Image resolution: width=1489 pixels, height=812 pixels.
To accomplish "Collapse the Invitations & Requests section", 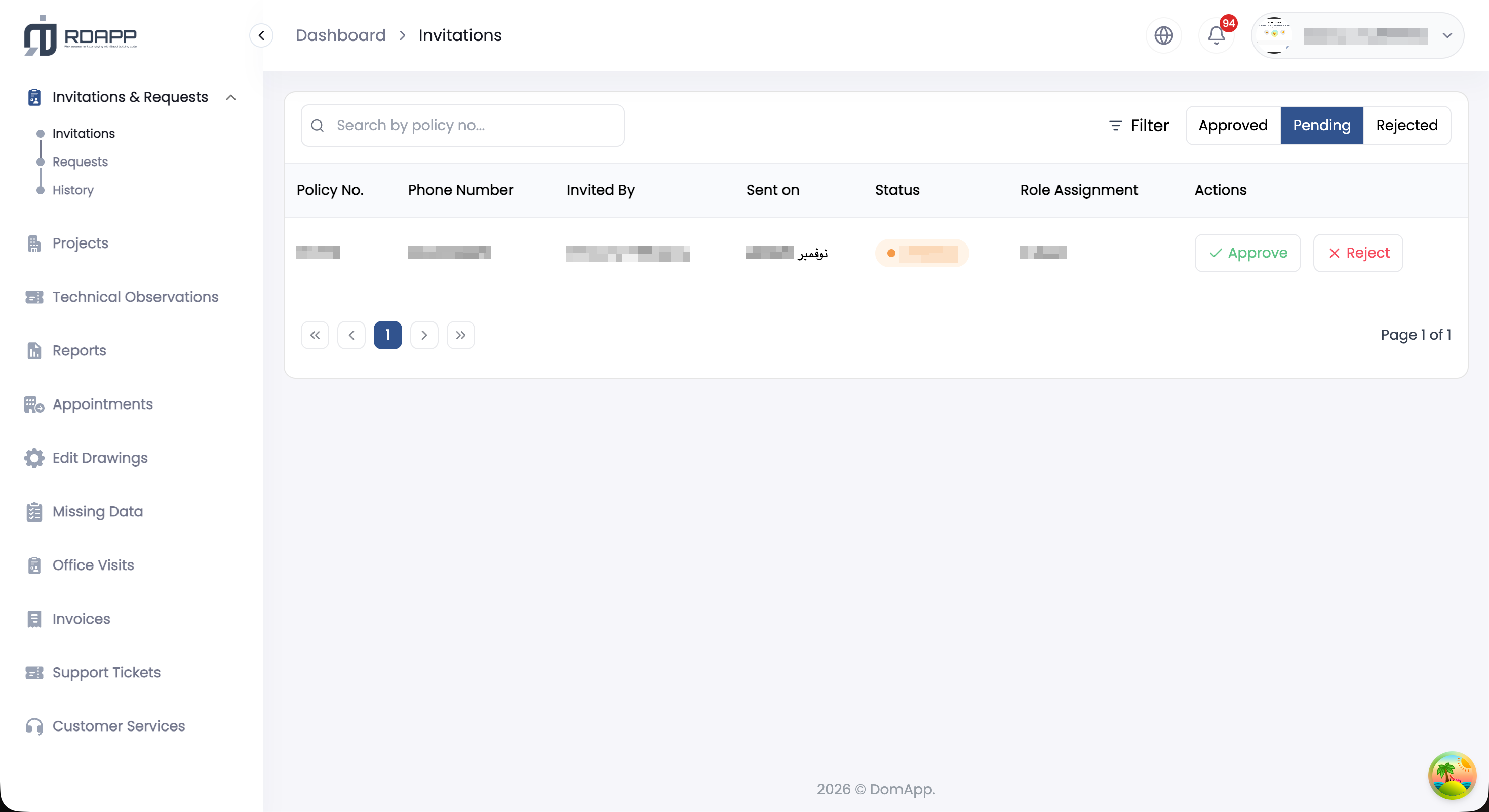I will 230,97.
